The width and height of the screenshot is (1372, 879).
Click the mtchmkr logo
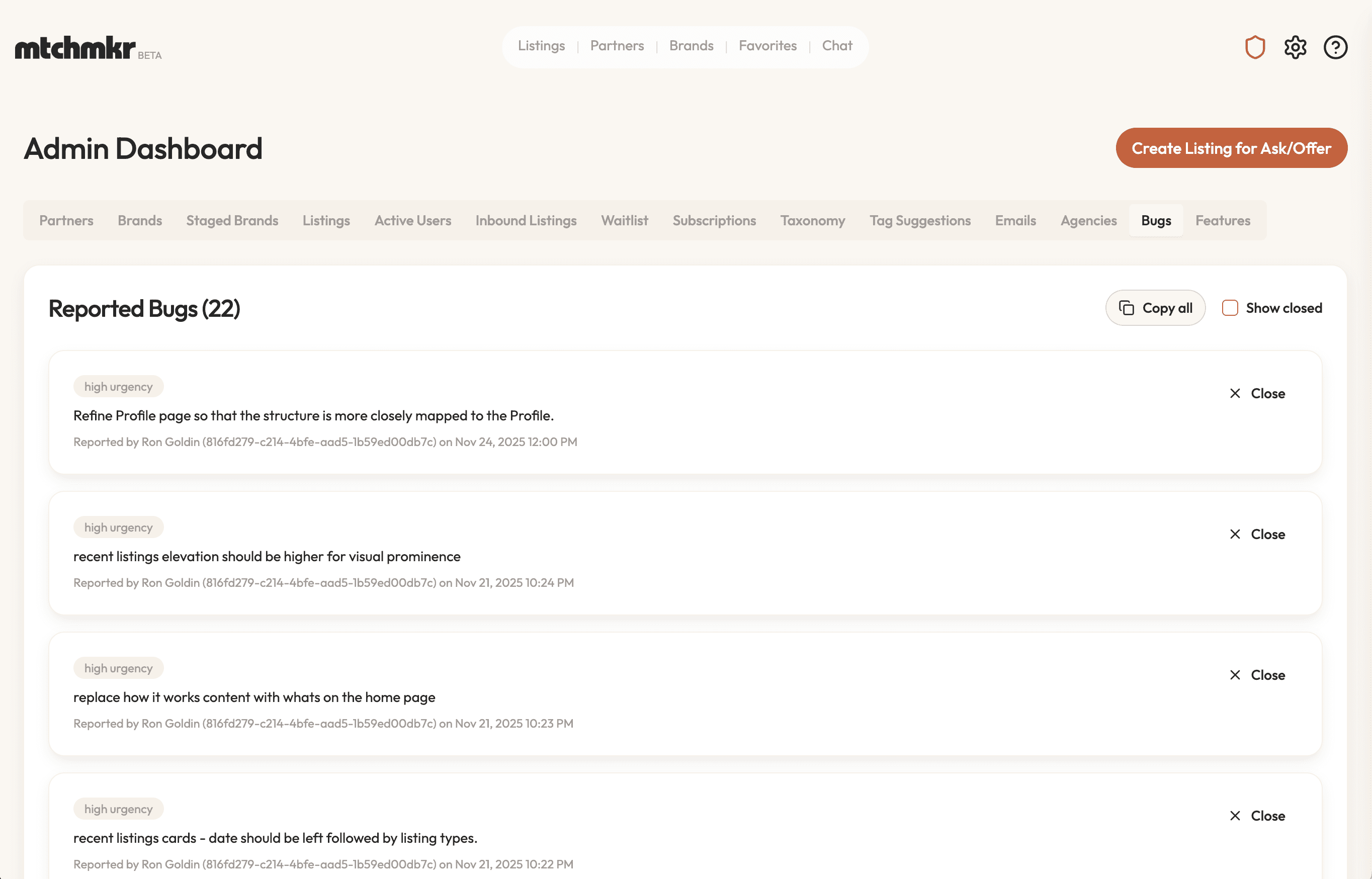pos(76,48)
